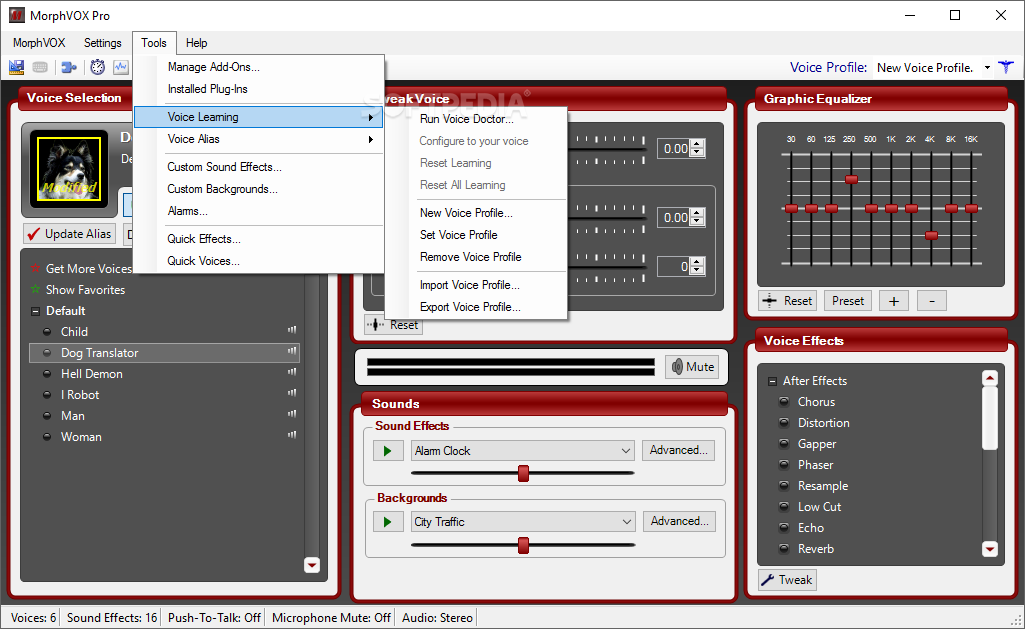
Task: Play the Alarm Clock sound effect
Action: pyautogui.click(x=388, y=450)
